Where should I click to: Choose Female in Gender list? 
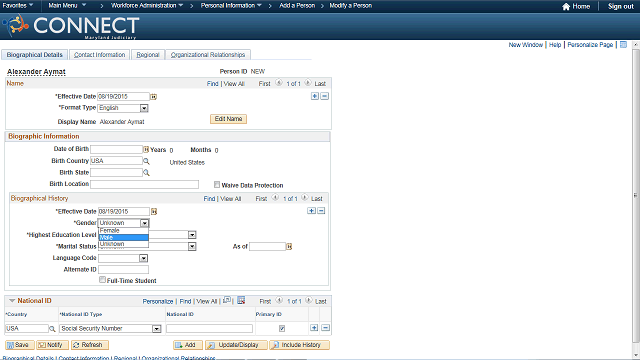coord(123,231)
